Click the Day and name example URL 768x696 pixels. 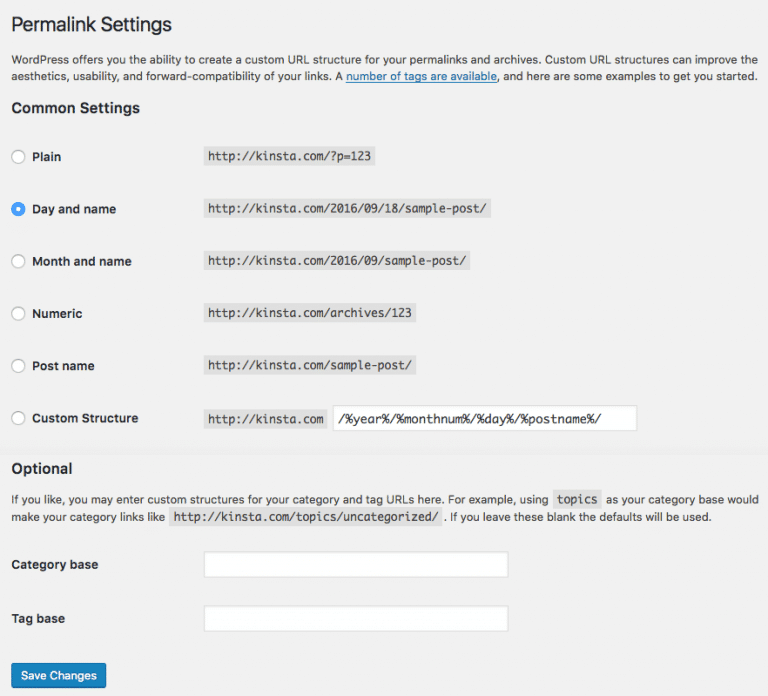347,209
